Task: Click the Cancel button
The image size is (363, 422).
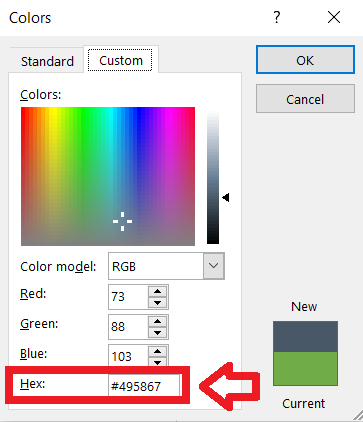Action: pos(305,99)
